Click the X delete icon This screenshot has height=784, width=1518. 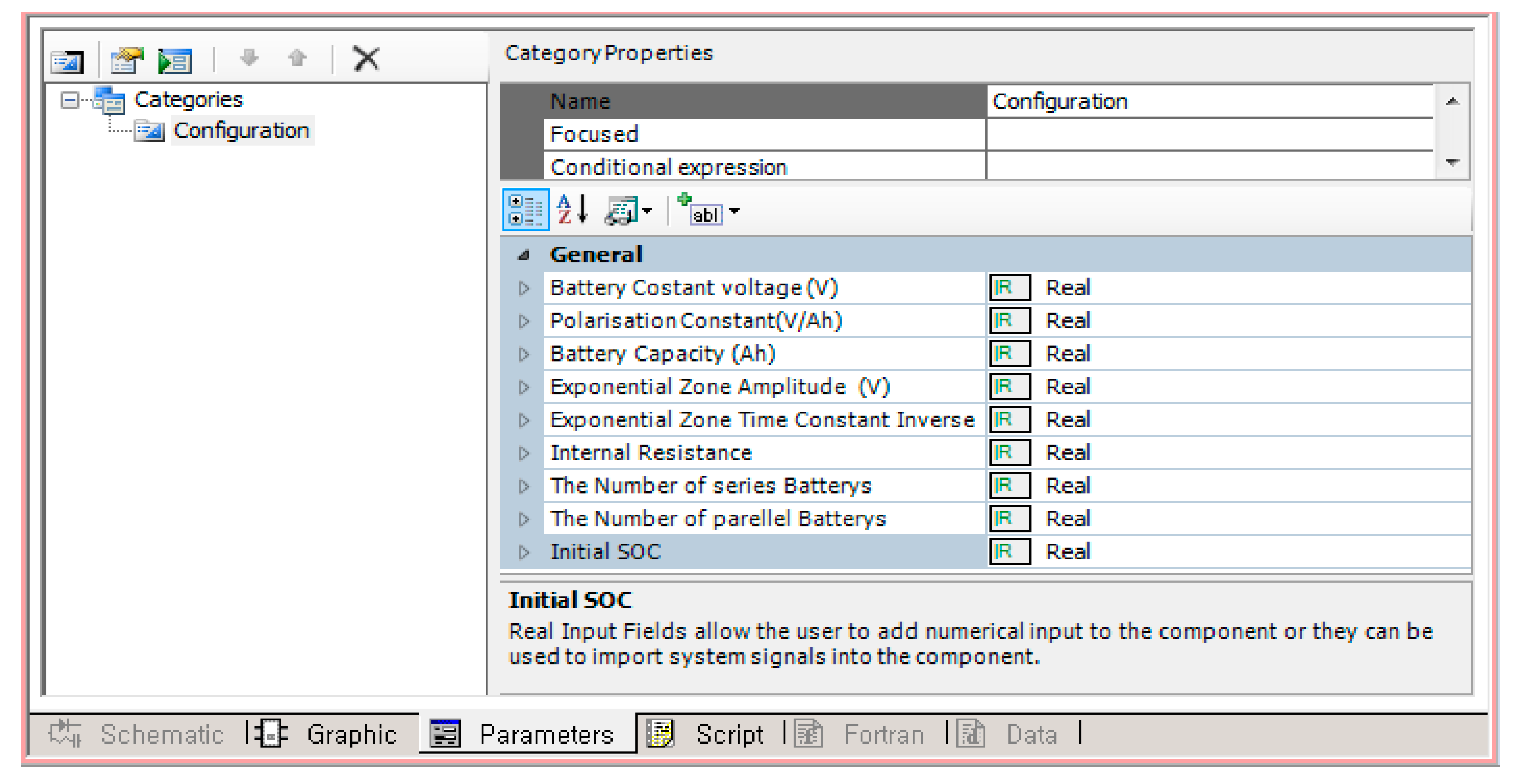click(x=366, y=59)
